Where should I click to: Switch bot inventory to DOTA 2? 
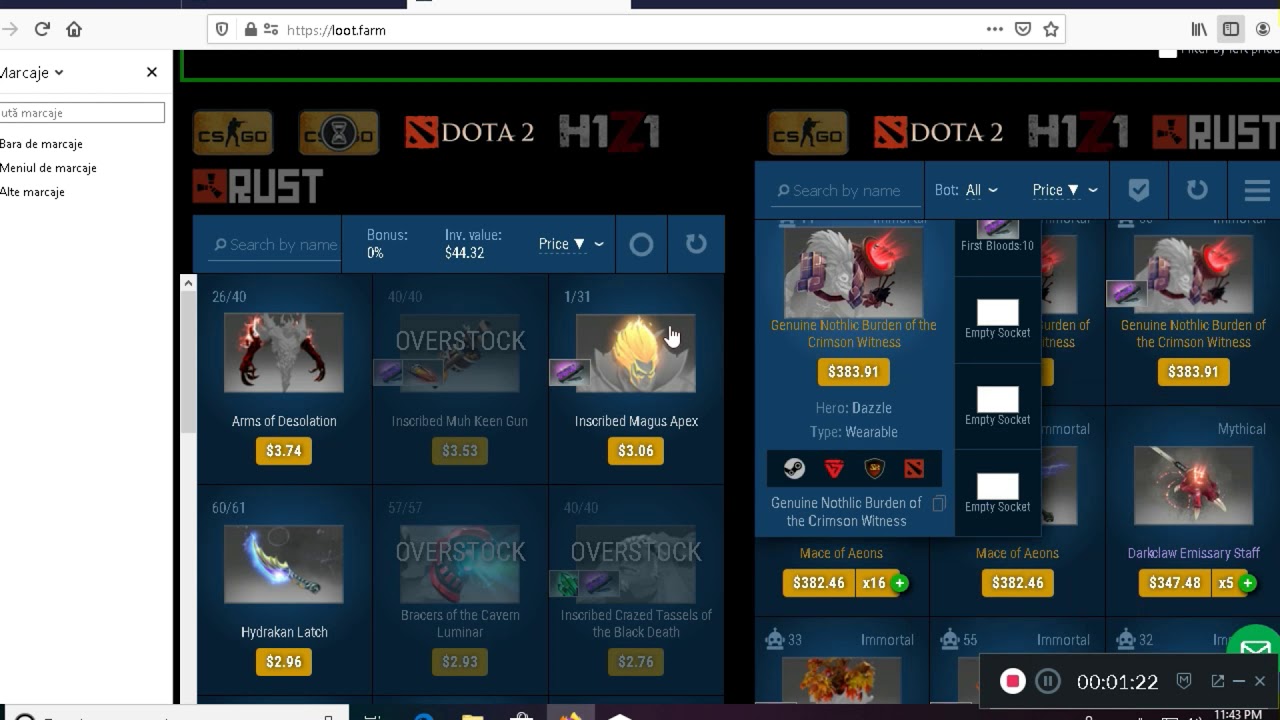938,132
